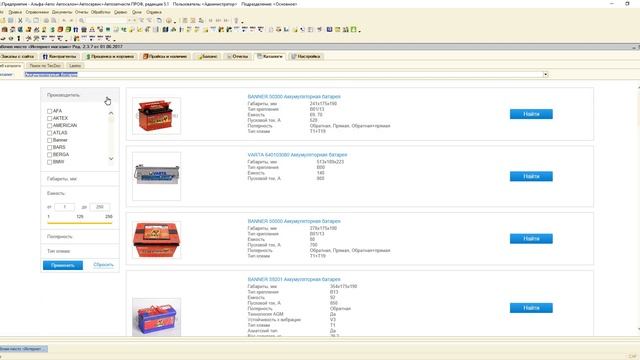Enable the BERGA manufacturer checkbox
Image resolution: width=640 pixels, height=360 pixels.
(x=49, y=155)
